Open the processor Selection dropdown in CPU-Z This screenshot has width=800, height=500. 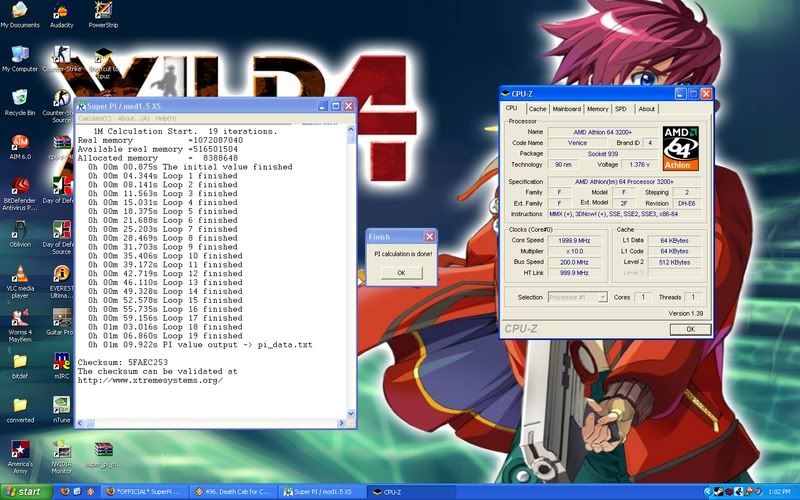click(x=578, y=297)
